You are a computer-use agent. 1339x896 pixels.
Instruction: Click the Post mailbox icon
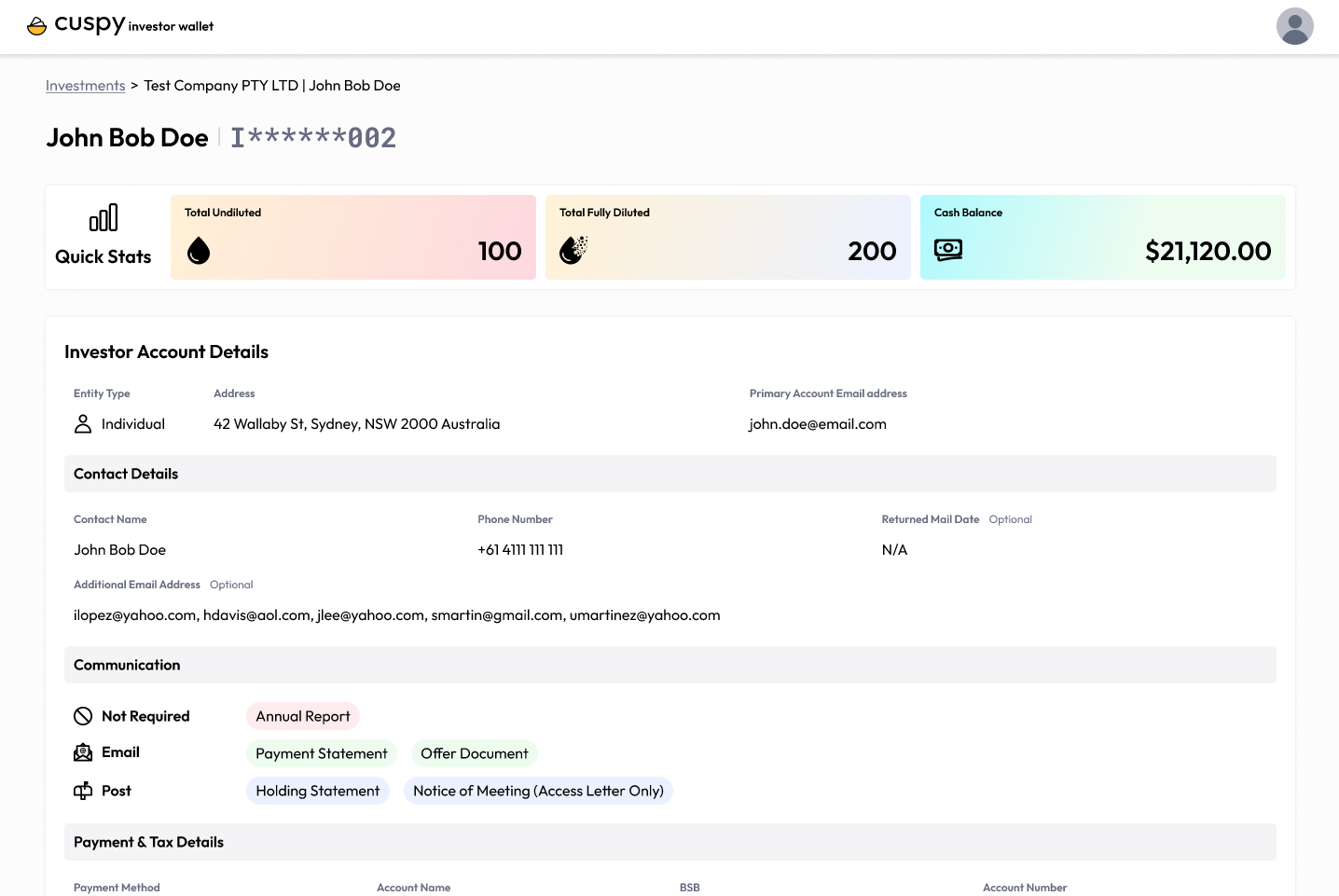click(83, 791)
